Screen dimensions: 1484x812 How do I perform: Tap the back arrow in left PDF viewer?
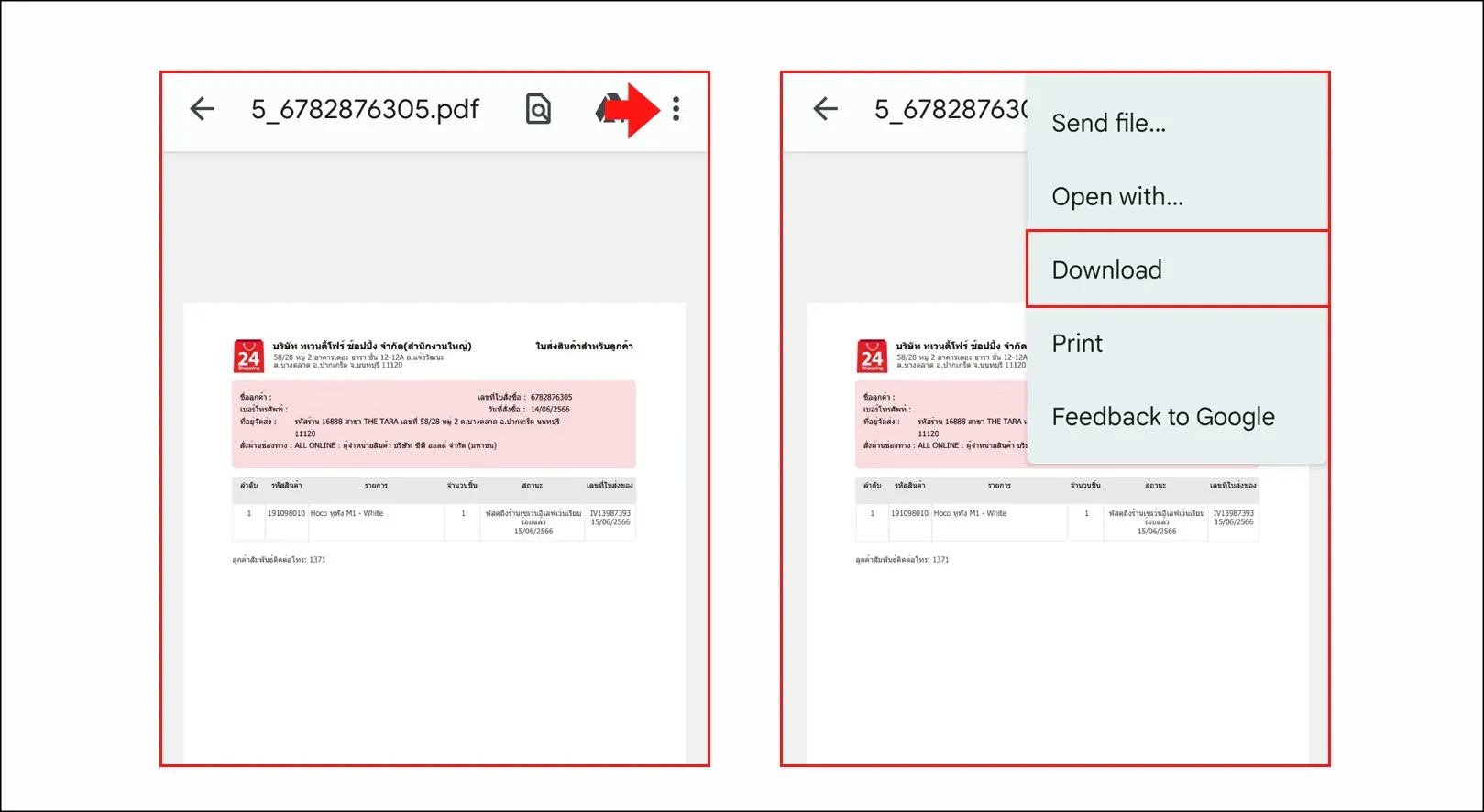[202, 109]
